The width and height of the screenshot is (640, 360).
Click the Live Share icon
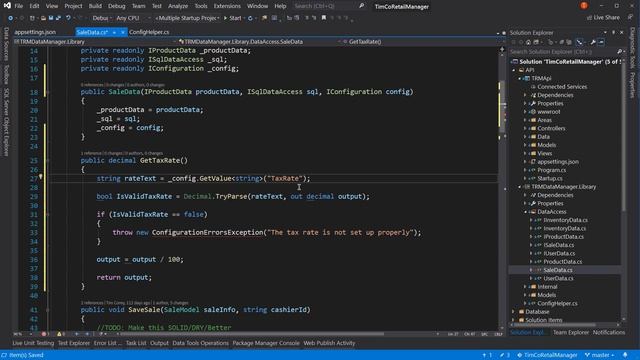pos(589,18)
